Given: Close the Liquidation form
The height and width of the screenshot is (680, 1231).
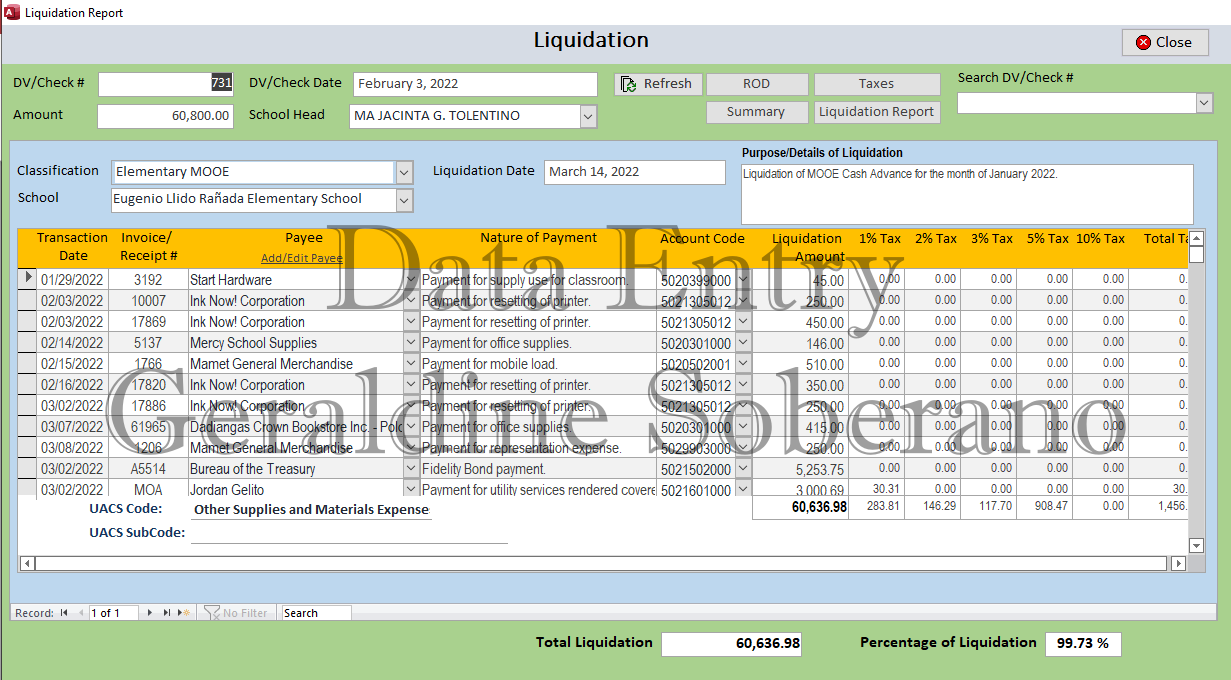Looking at the screenshot, I should point(1165,42).
